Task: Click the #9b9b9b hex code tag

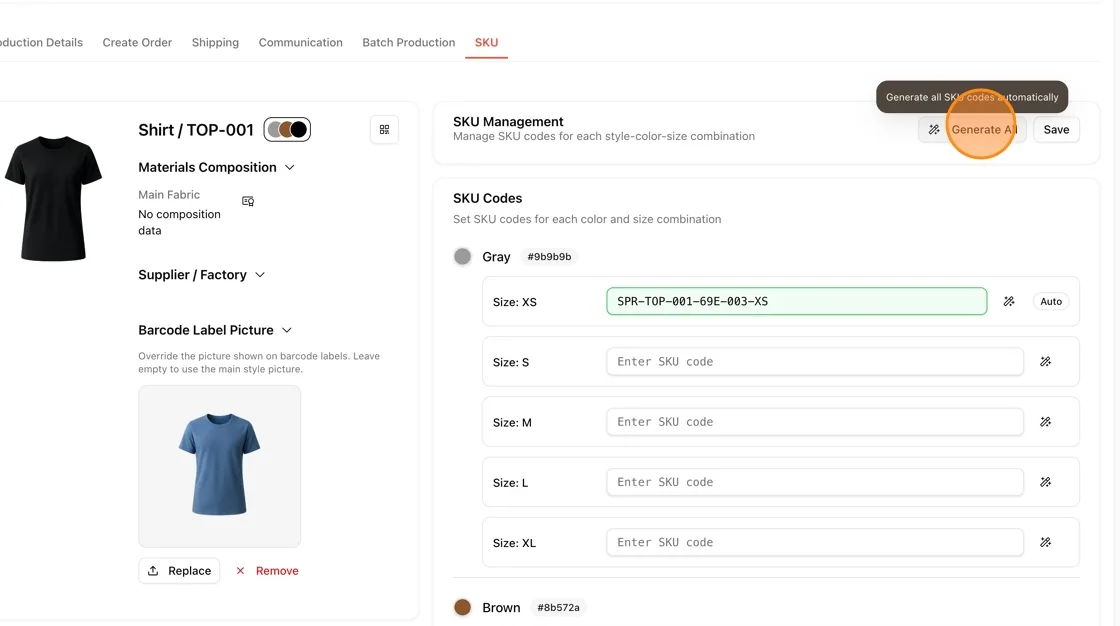Action: pyautogui.click(x=549, y=257)
